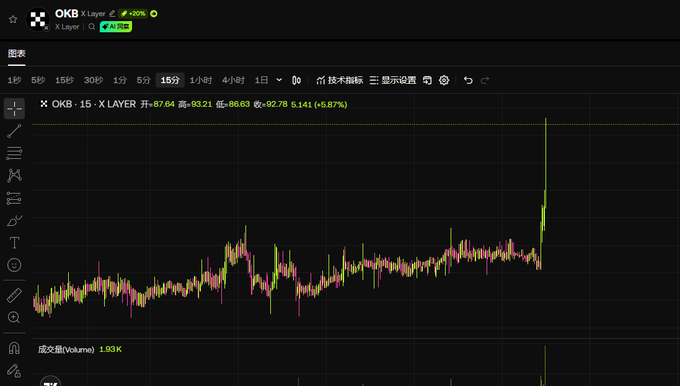
Task: Click the high price value 93.21
Action: click(x=202, y=104)
